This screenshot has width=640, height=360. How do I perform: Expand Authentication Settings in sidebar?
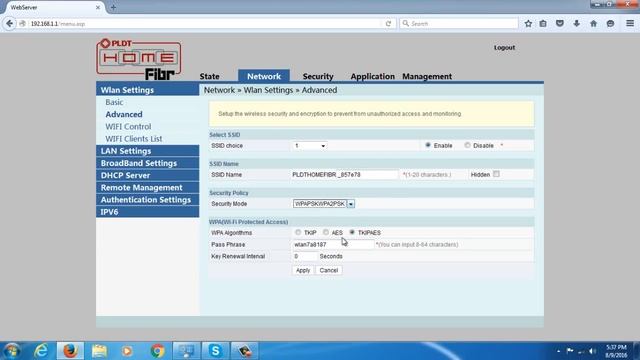147,200
